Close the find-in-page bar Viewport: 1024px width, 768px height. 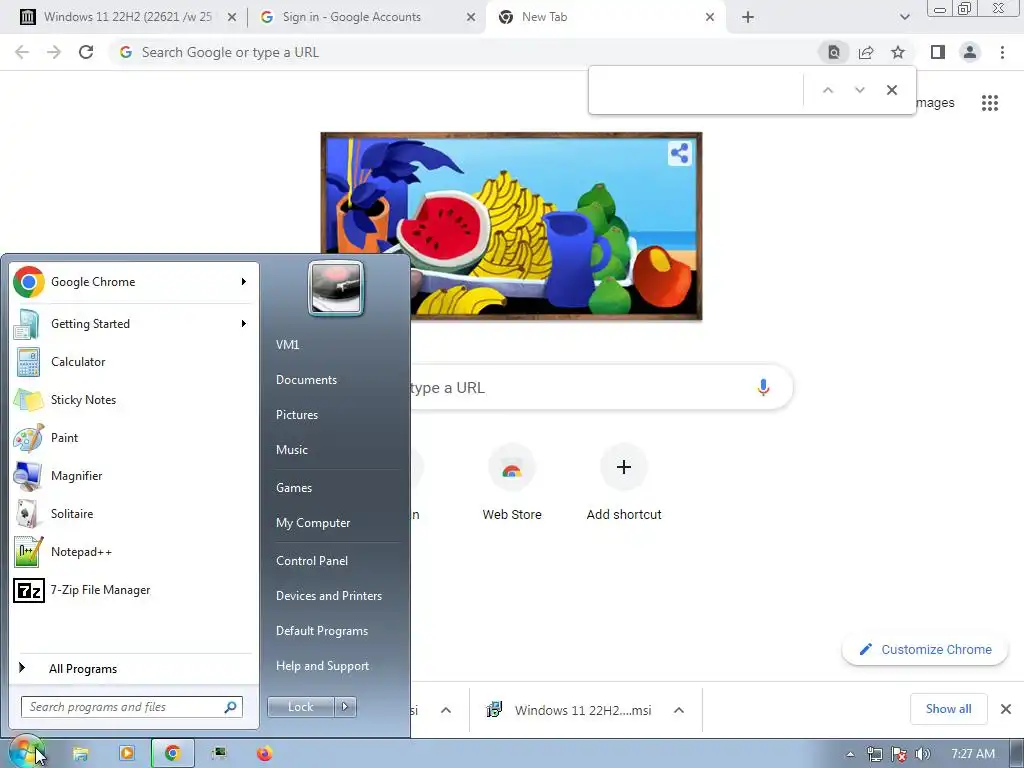tap(891, 90)
